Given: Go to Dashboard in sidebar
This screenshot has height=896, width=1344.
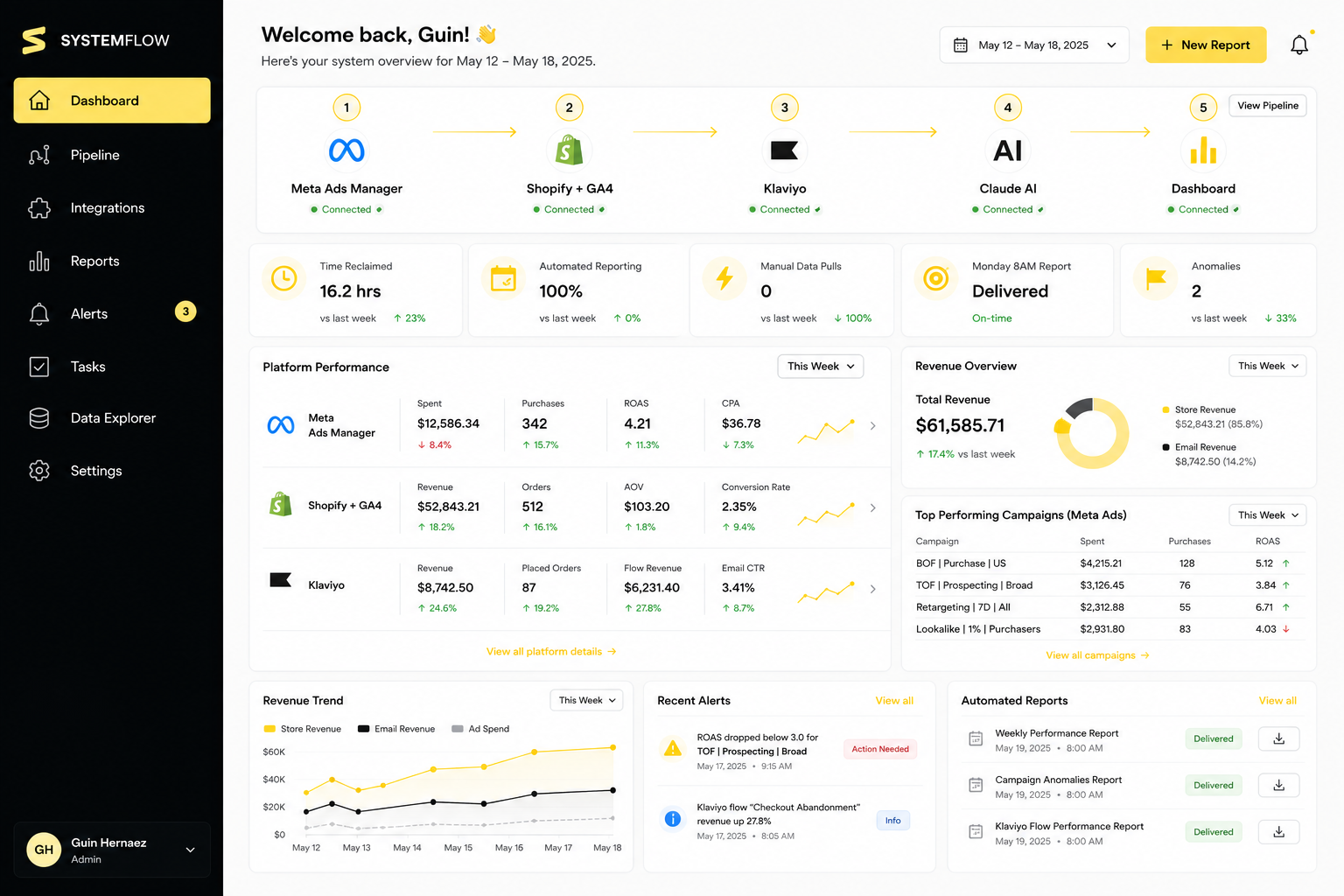Looking at the screenshot, I should click(112, 101).
